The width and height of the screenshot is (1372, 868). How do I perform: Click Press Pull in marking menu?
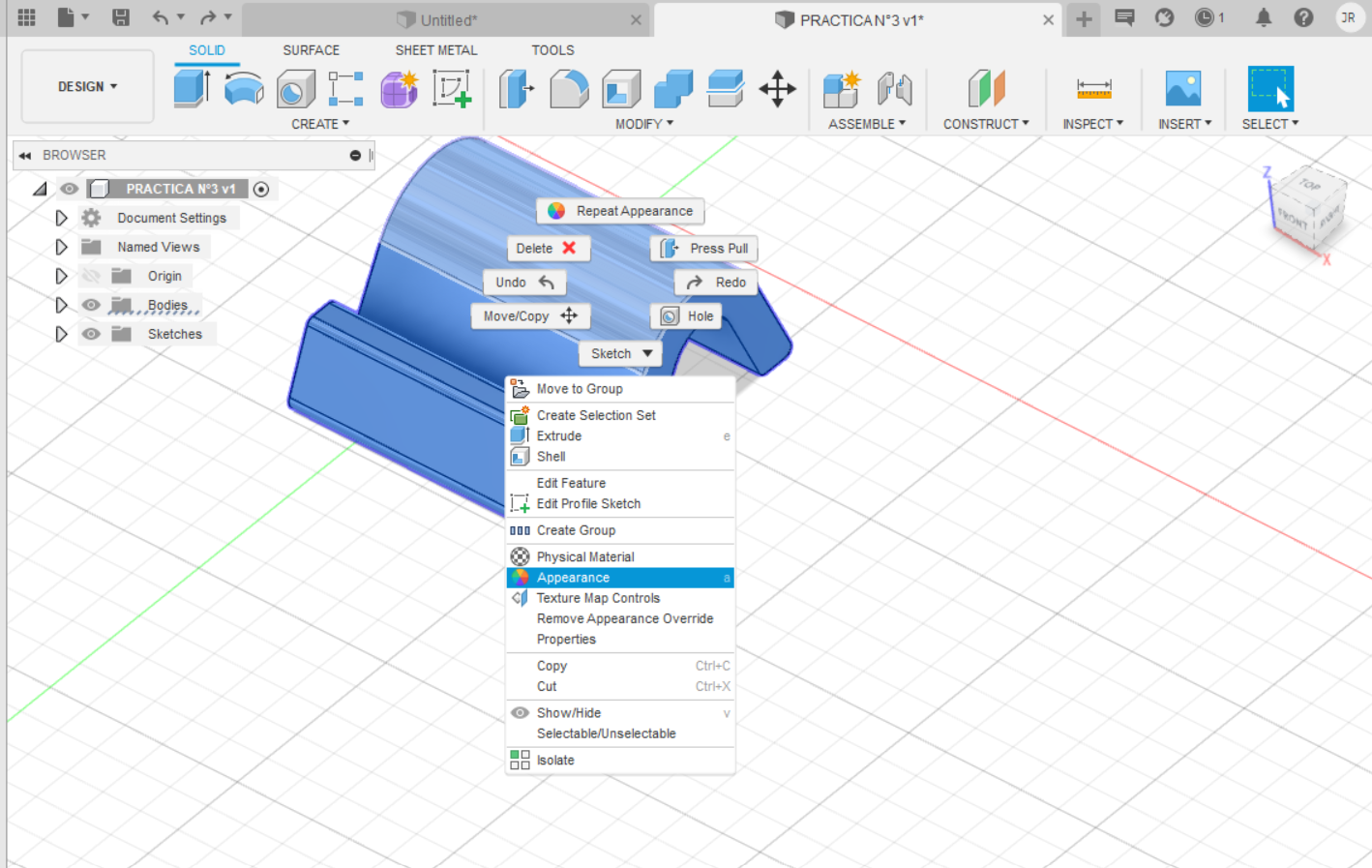pos(703,249)
